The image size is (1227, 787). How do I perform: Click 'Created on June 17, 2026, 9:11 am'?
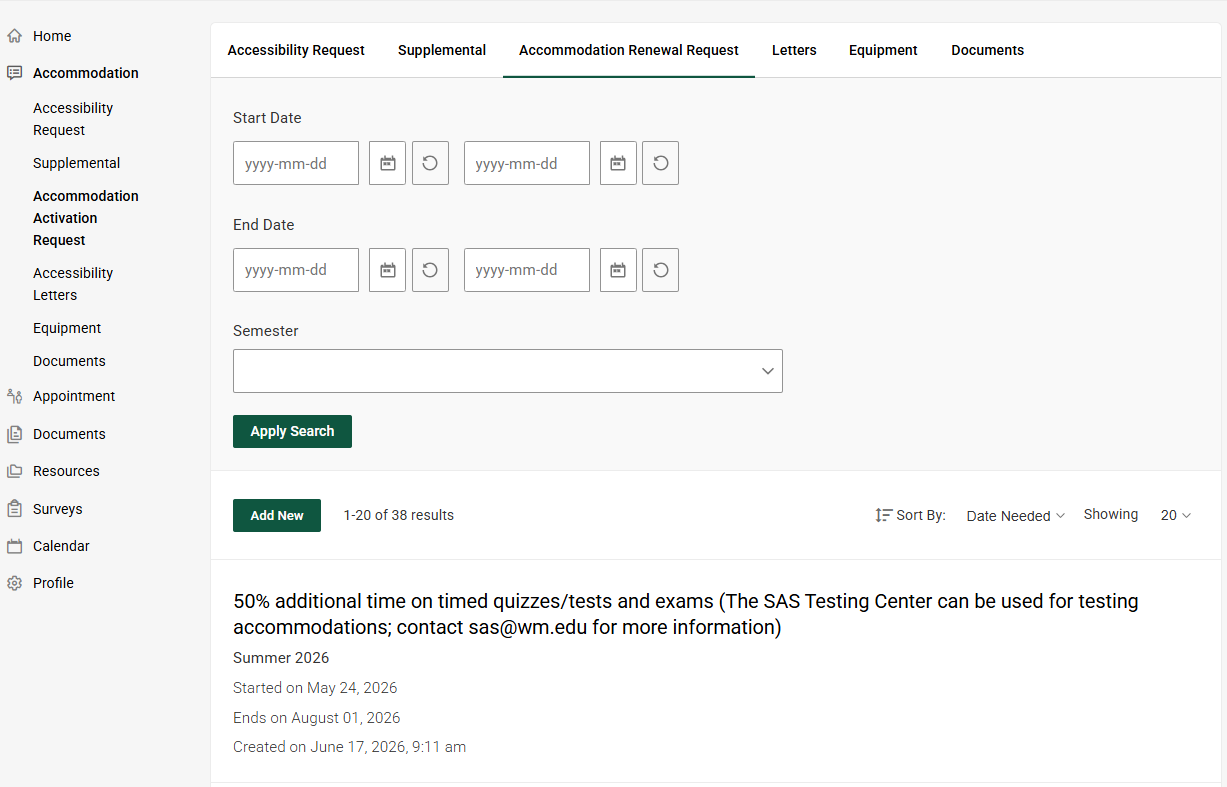tap(349, 747)
